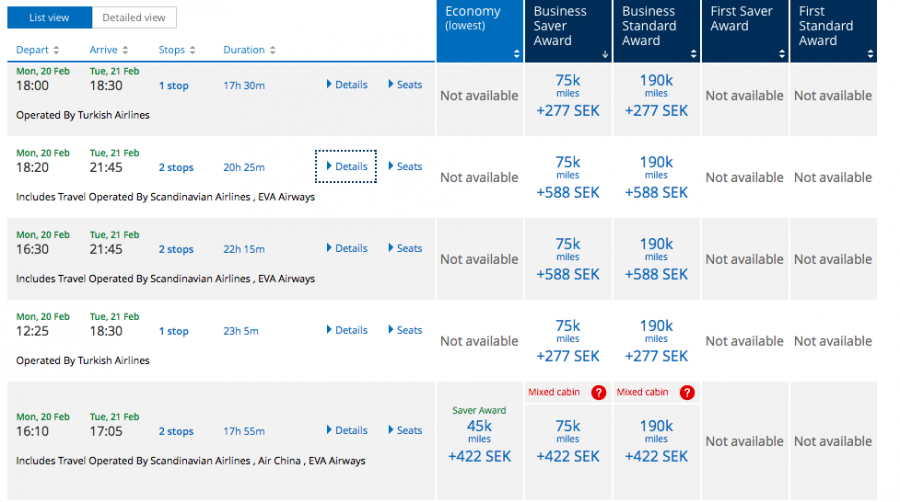This screenshot has height=502, width=900.
Task: Expand Details for 18:20 departure flight
Action: pyautogui.click(x=347, y=167)
